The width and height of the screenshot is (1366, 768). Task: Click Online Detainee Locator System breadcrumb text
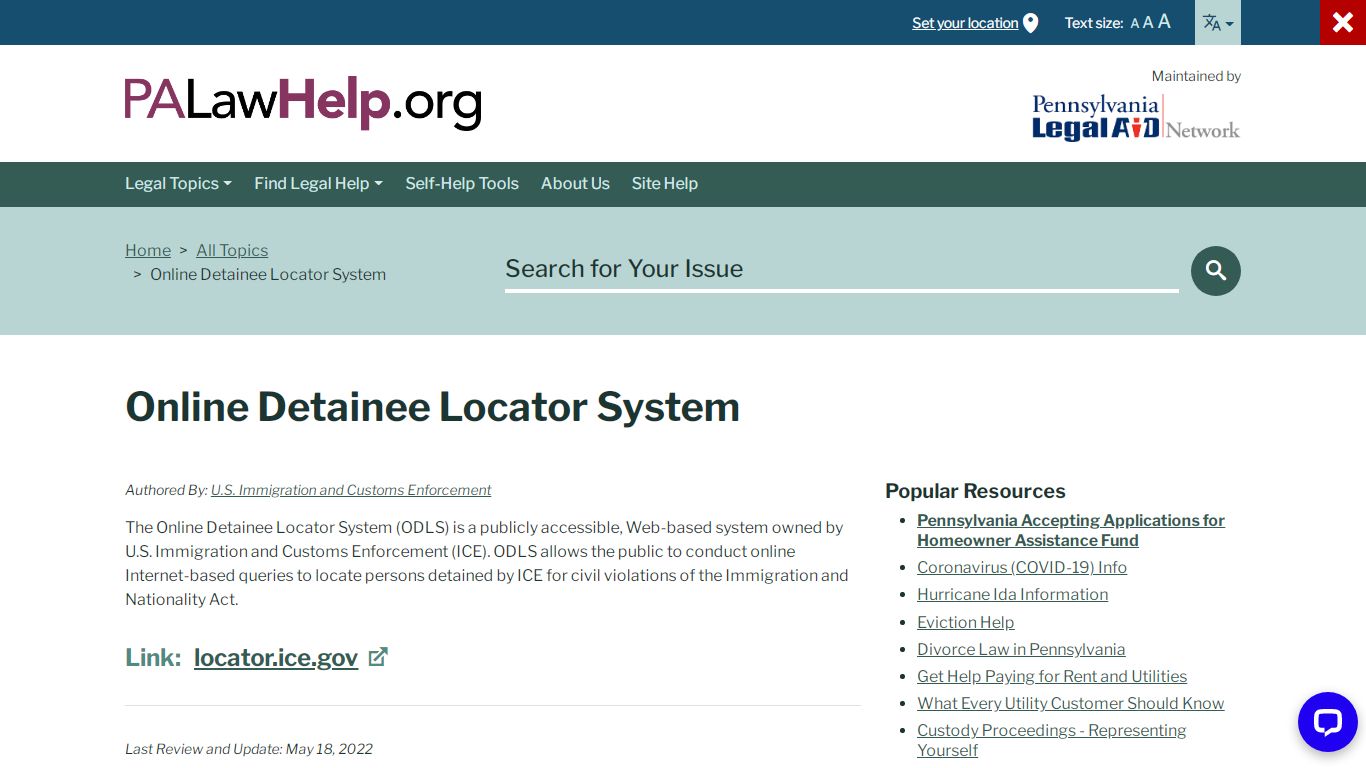268,274
